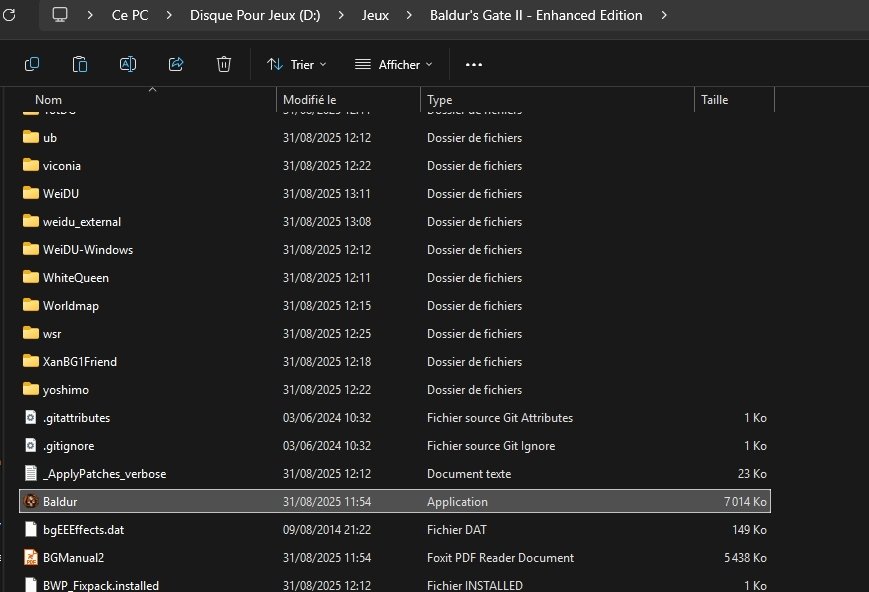Click the Application type in Baldur row
This screenshot has width=869, height=592.
(x=457, y=502)
